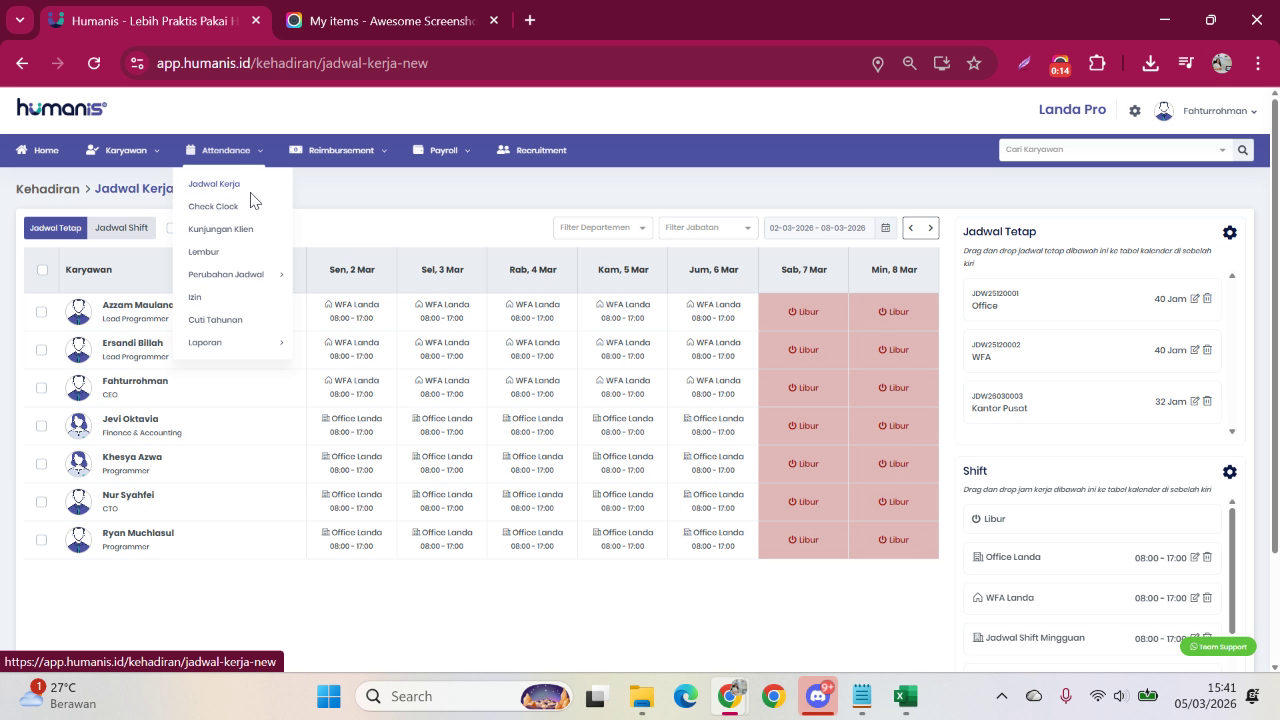Viewport: 1280px width, 720px height.
Task: Expand the Laporan submenu
Action: 235,342
